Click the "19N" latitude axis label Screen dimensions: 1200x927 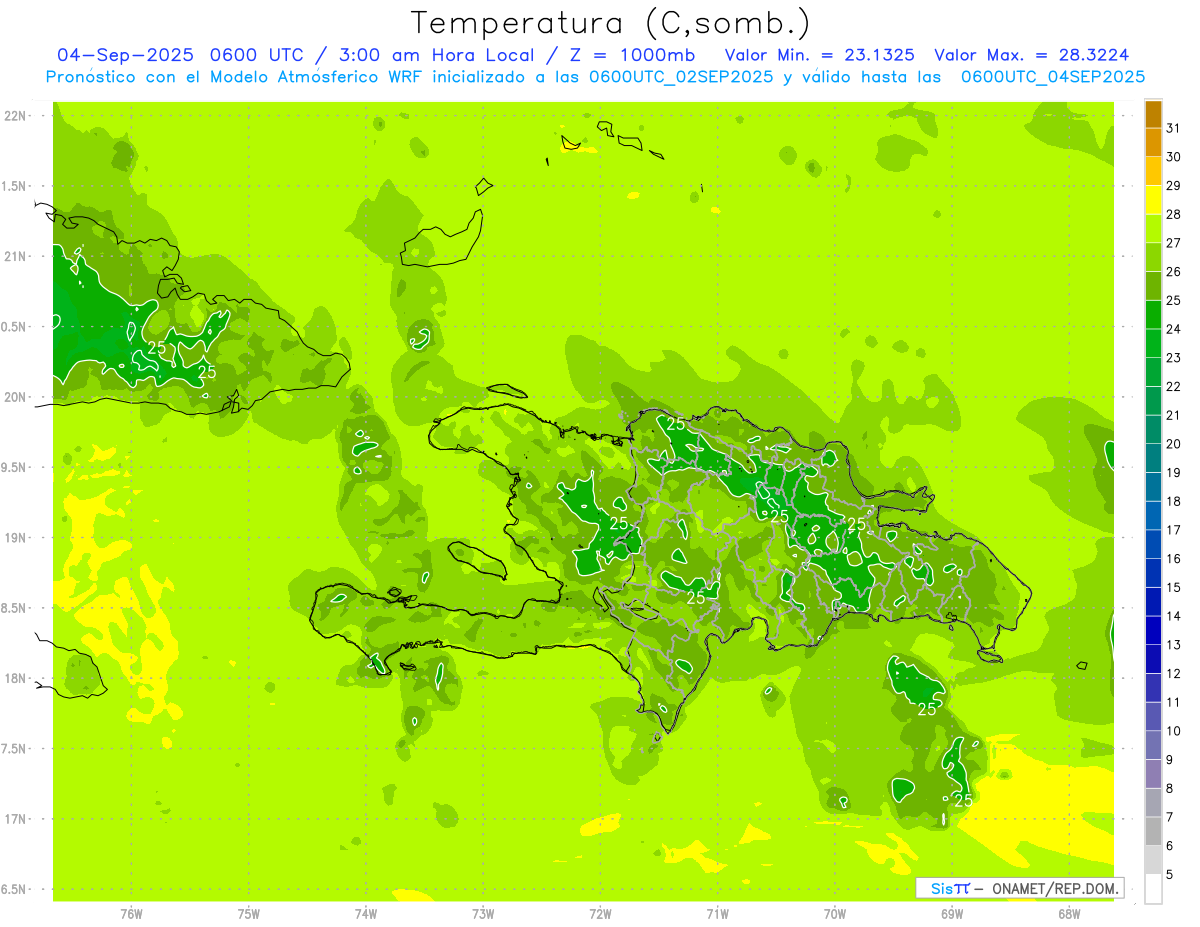(x=17, y=538)
